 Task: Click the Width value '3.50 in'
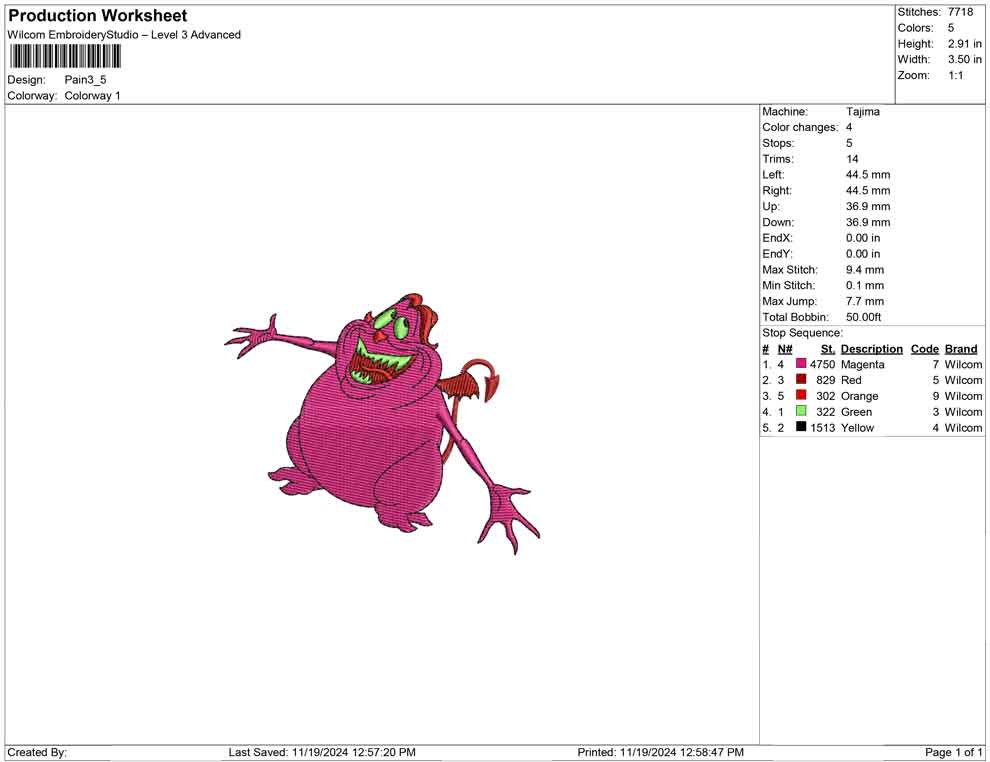(x=965, y=59)
